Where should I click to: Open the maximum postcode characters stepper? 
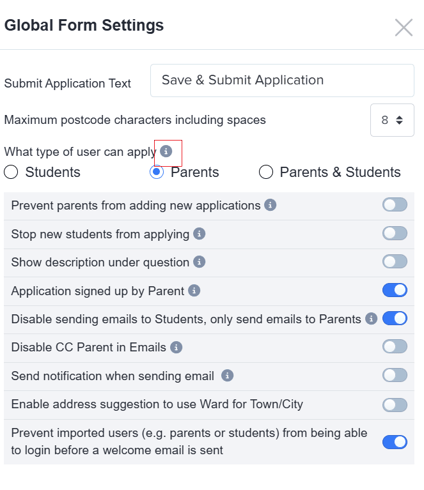[392, 120]
